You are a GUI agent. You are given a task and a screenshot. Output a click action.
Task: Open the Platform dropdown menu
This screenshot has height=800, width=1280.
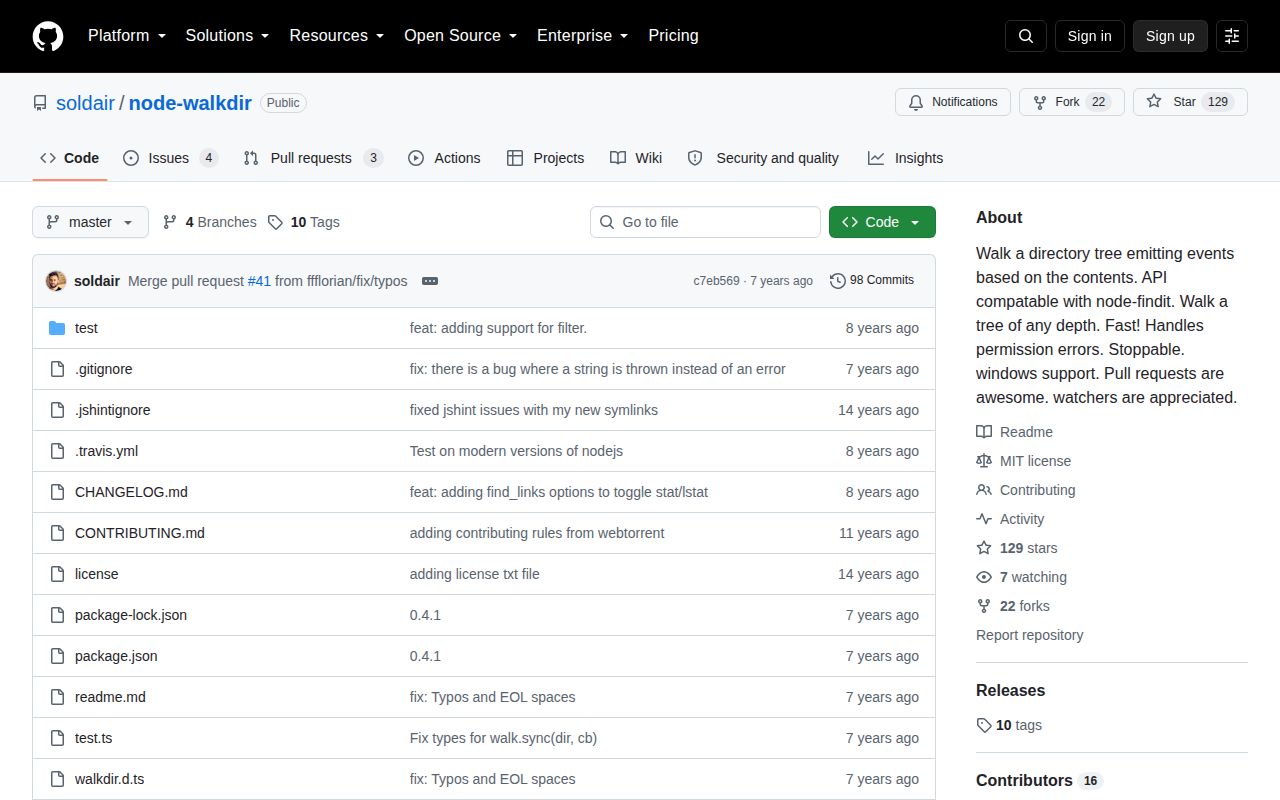tap(129, 36)
